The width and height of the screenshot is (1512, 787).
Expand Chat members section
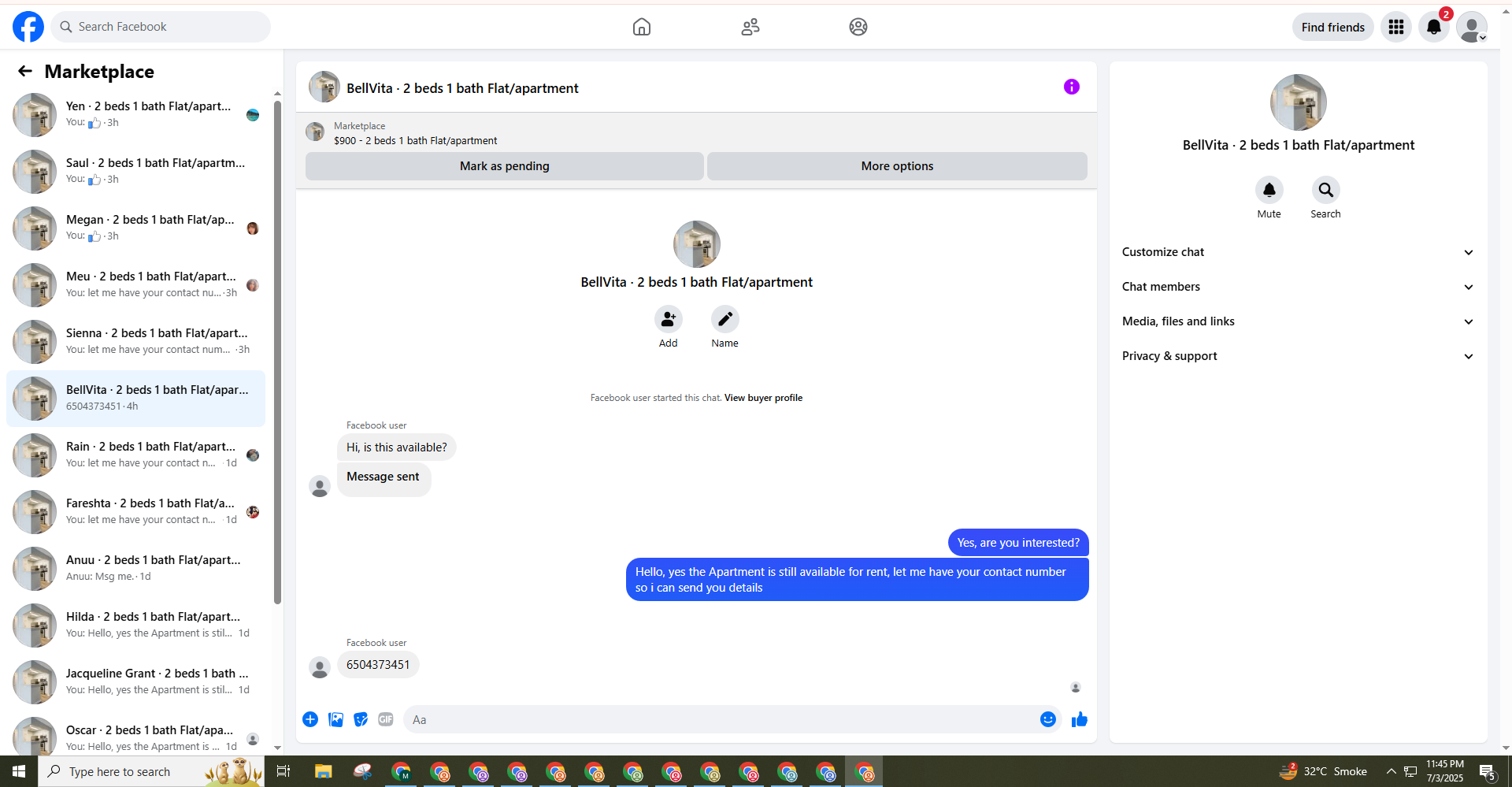point(1299,287)
